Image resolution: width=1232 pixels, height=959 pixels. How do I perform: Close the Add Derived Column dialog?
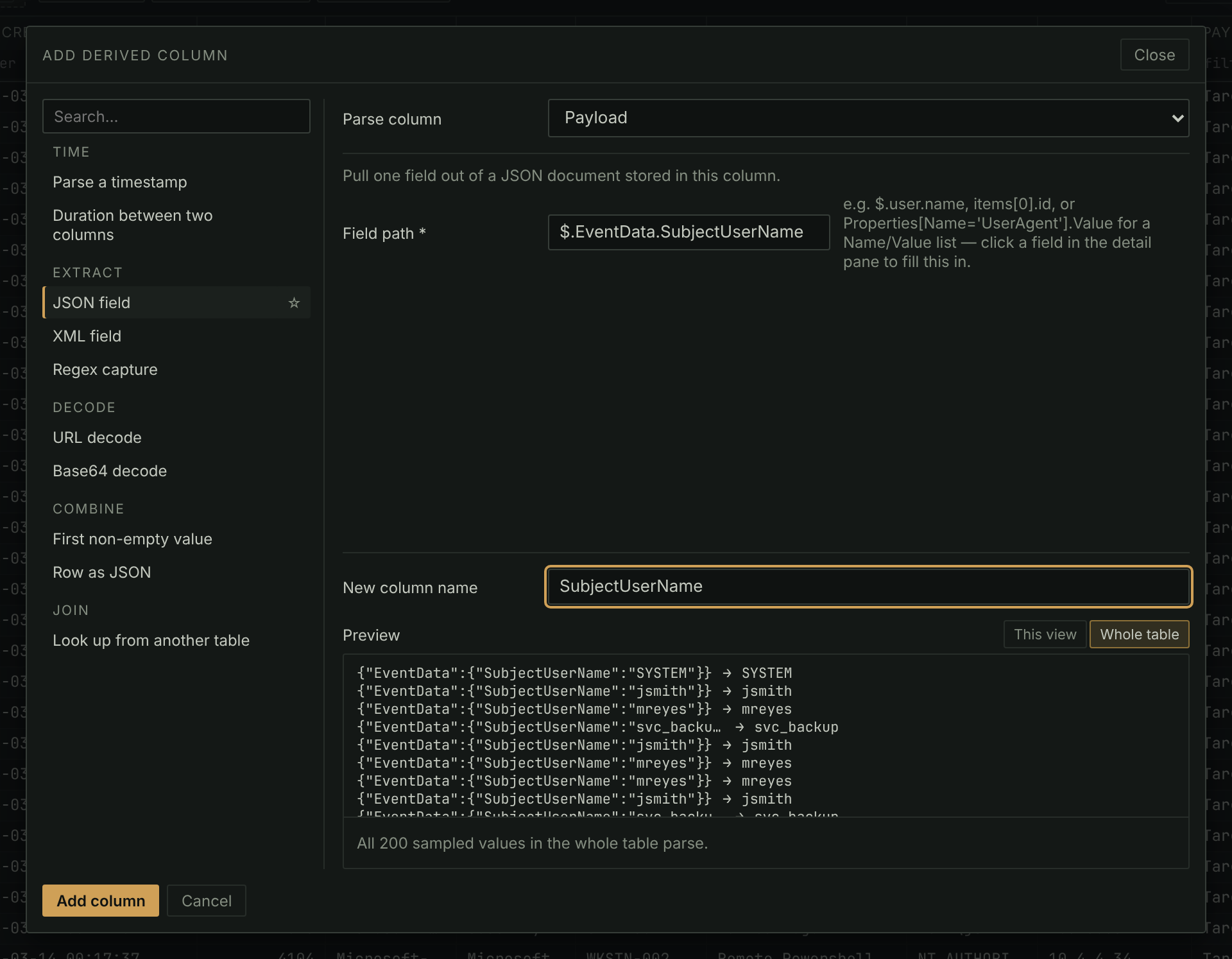tap(1154, 55)
